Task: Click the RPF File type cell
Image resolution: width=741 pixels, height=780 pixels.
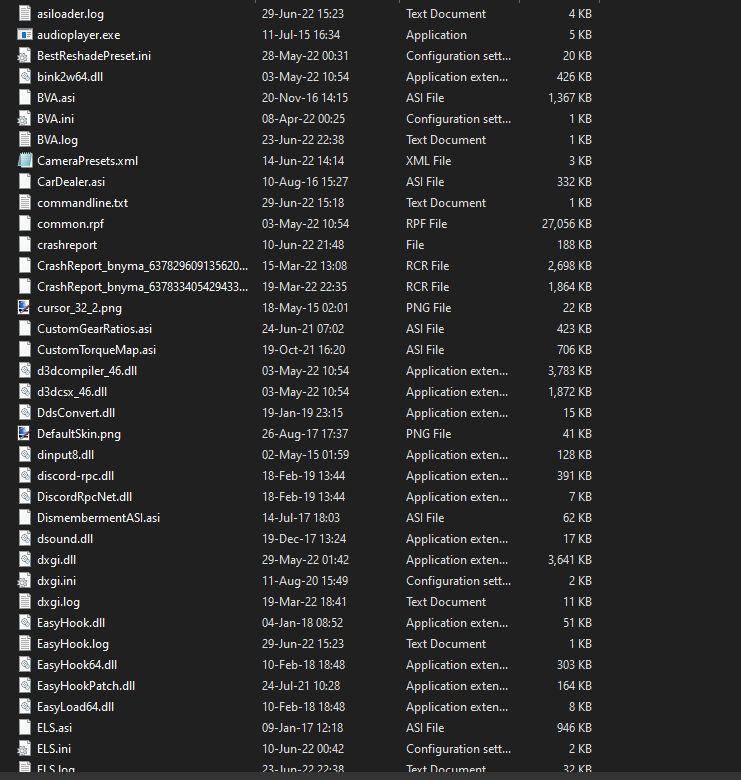Action: point(426,224)
